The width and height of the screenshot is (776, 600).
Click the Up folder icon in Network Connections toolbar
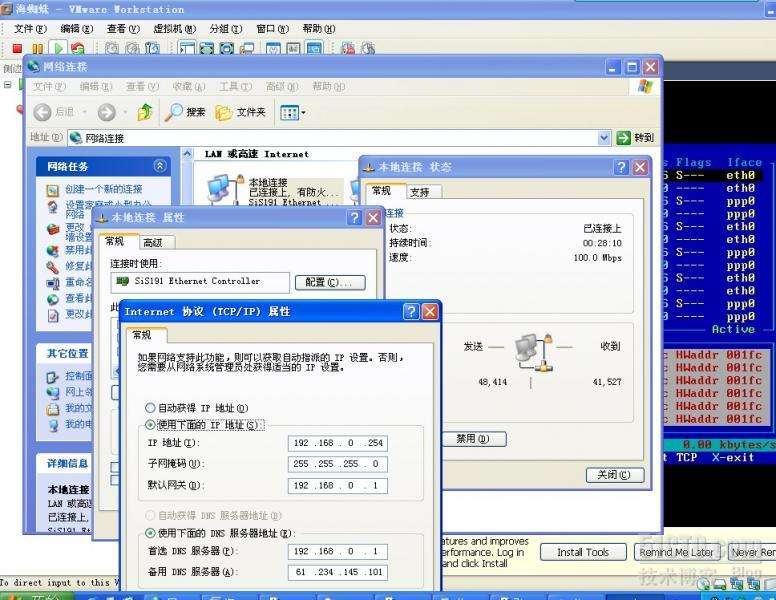click(145, 112)
